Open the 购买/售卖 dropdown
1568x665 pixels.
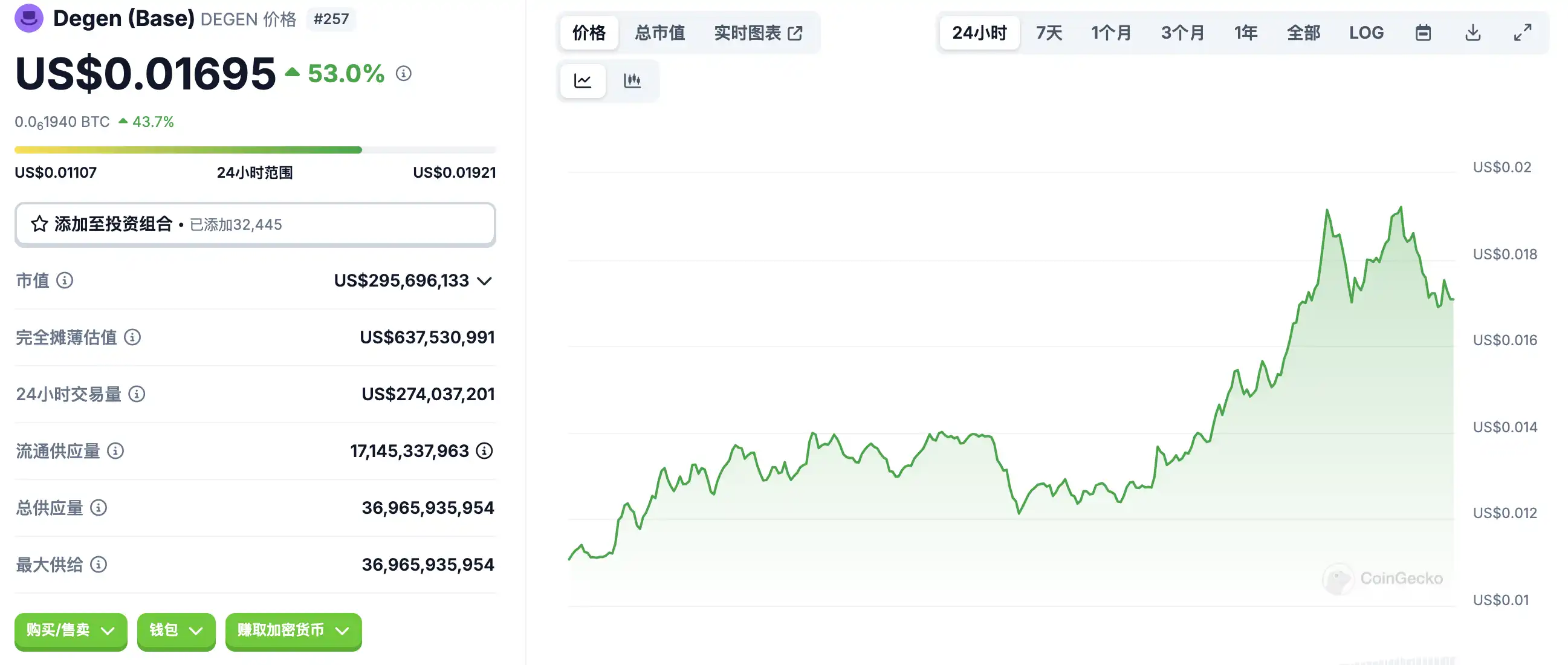[71, 631]
